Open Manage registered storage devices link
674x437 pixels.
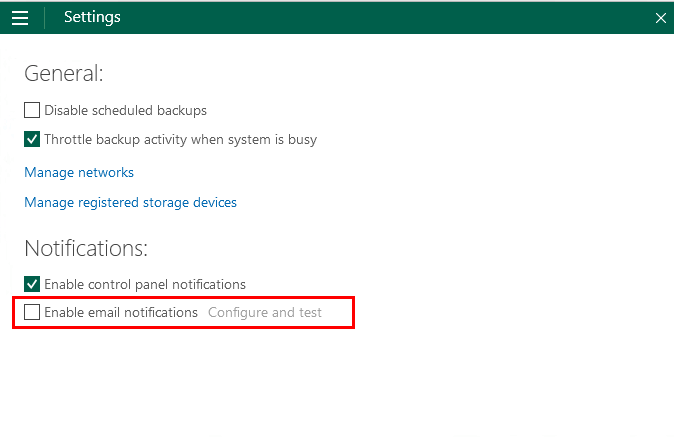coord(130,202)
